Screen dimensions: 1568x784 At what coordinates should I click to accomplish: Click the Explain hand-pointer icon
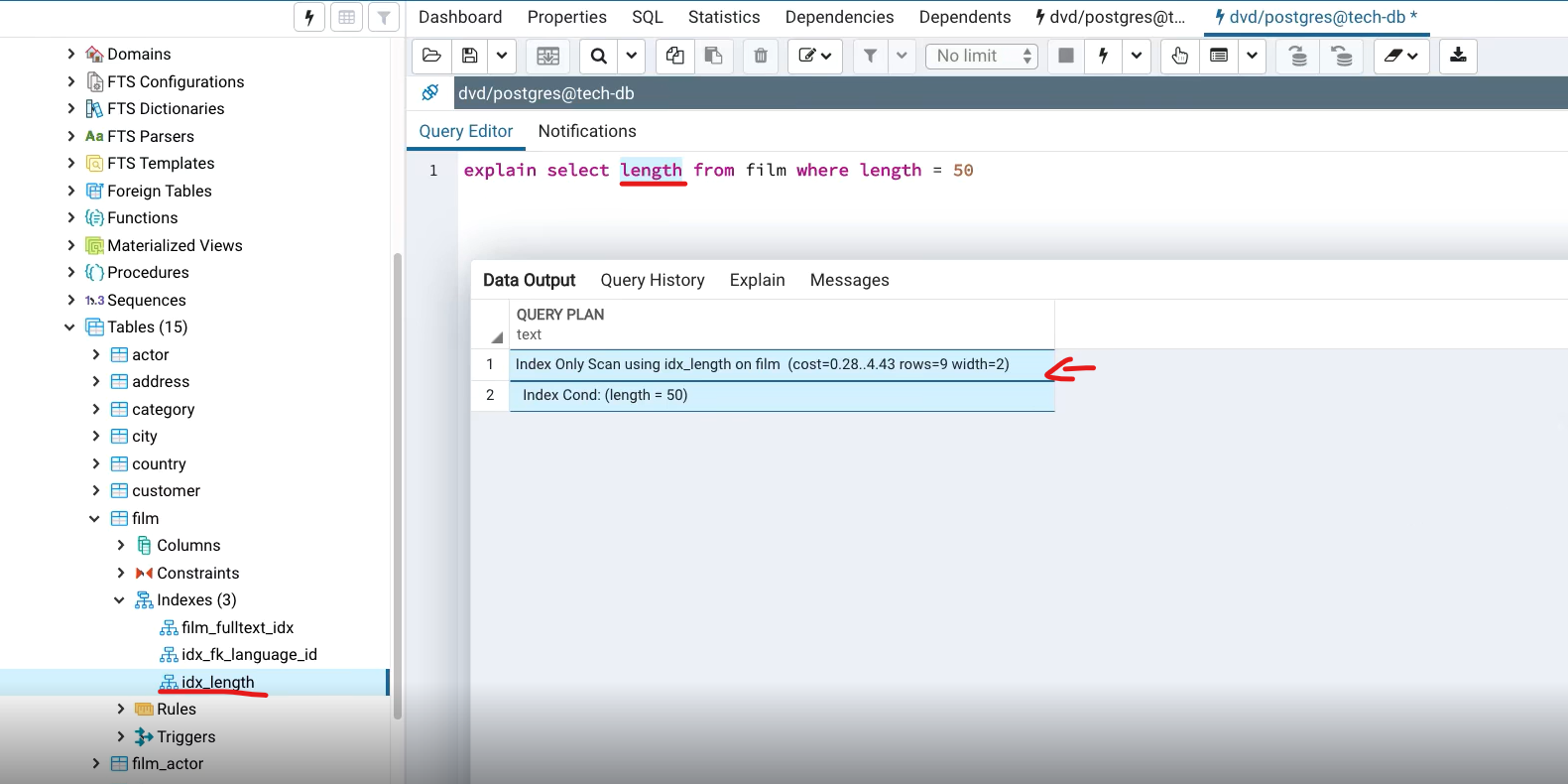1180,56
